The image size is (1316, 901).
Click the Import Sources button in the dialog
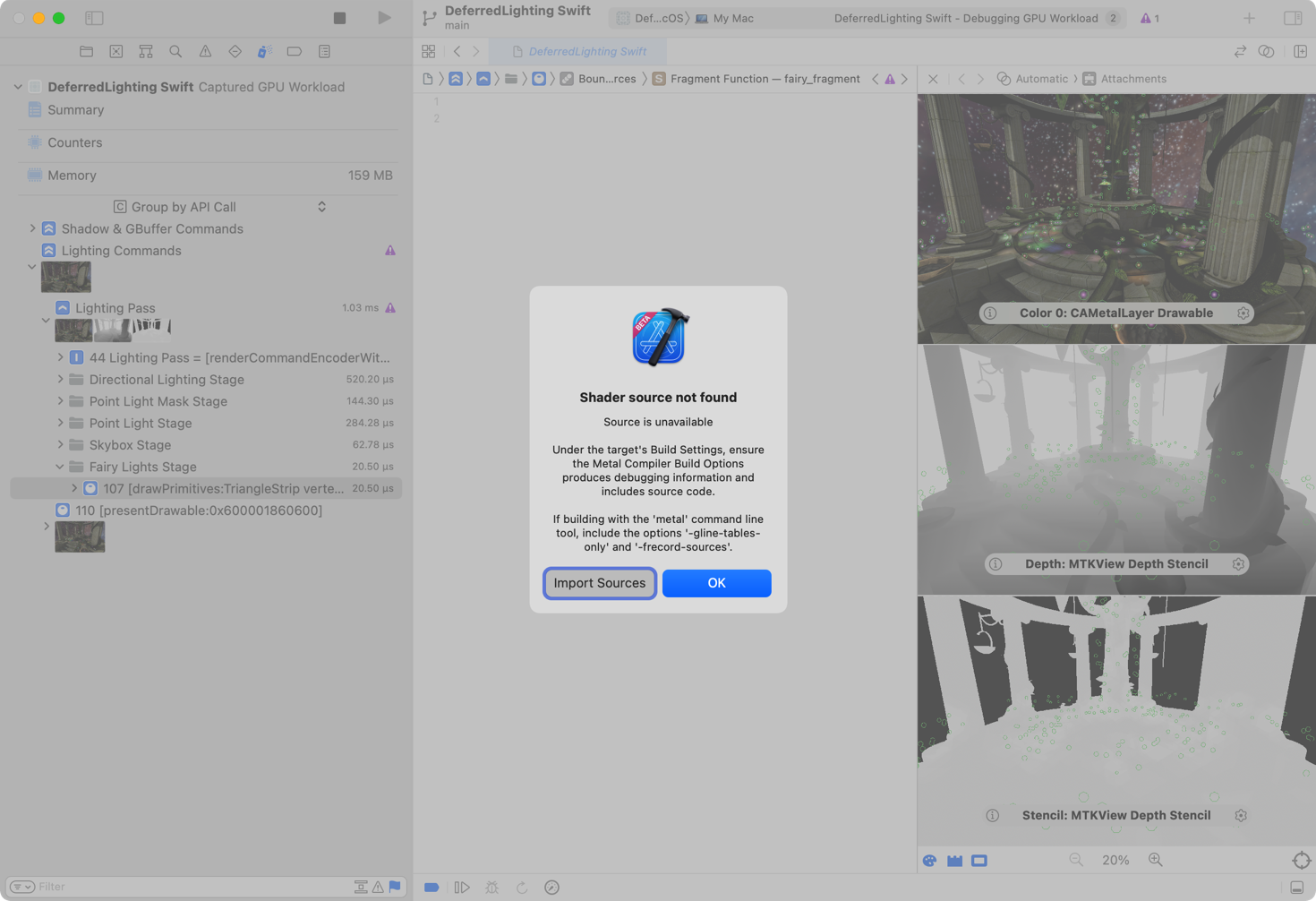tap(599, 583)
